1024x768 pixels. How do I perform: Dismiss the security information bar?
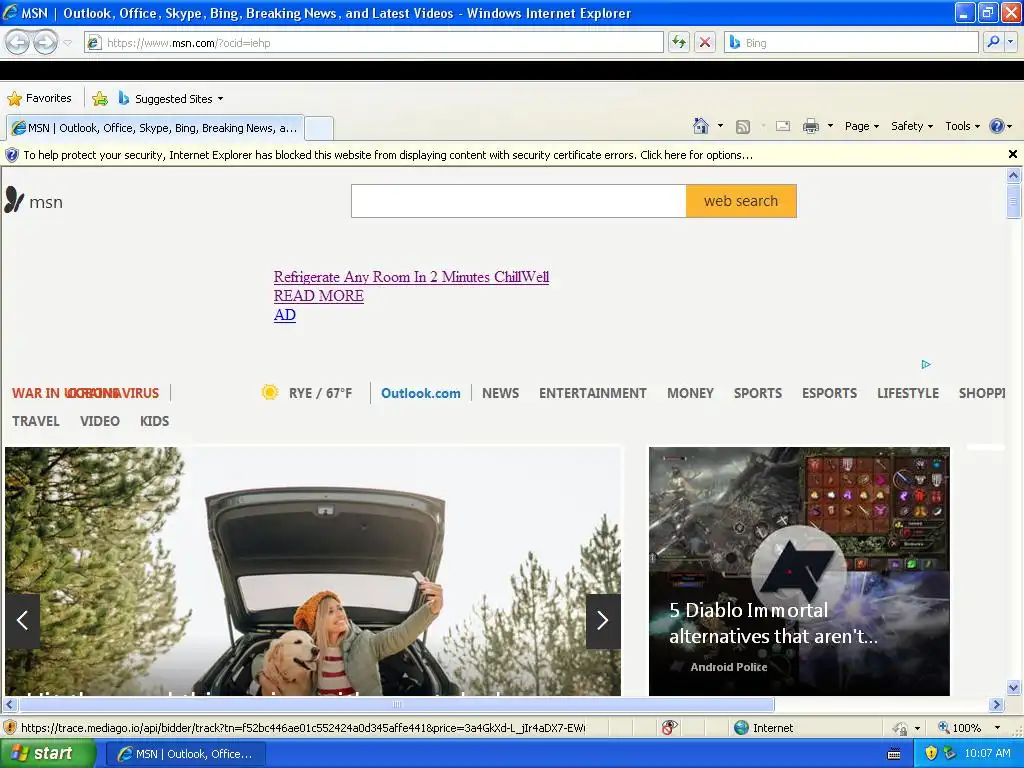1012,154
